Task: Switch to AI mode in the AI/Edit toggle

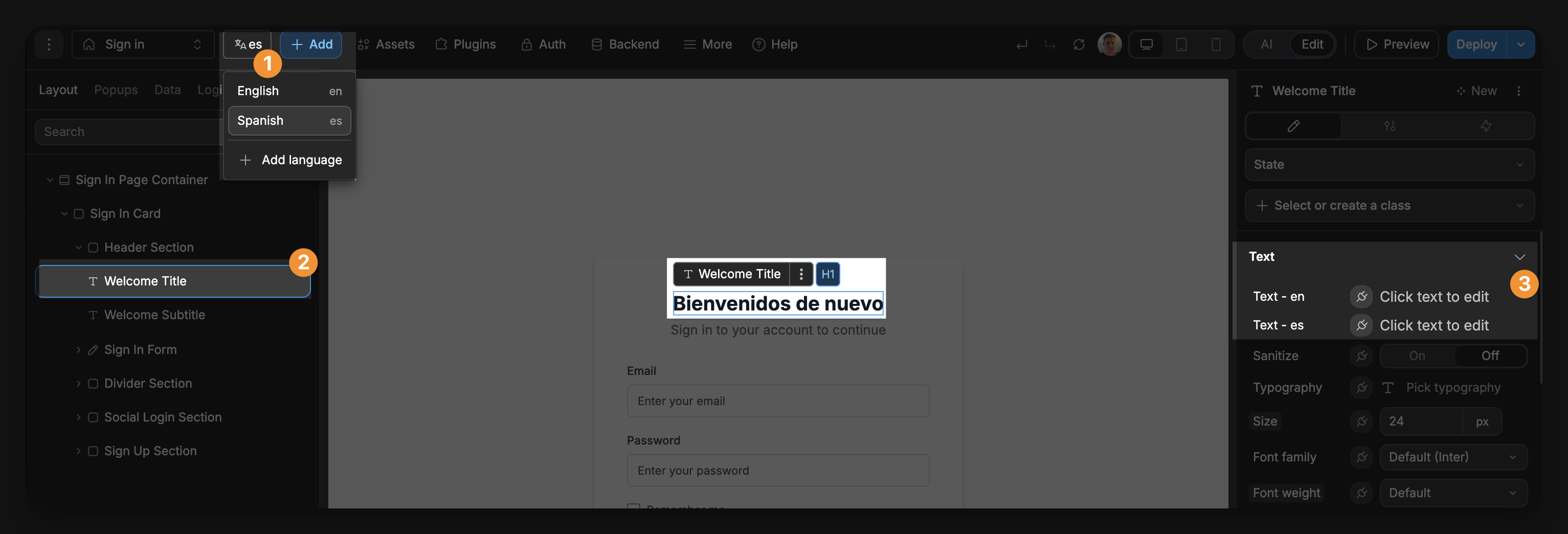Action: (1266, 44)
